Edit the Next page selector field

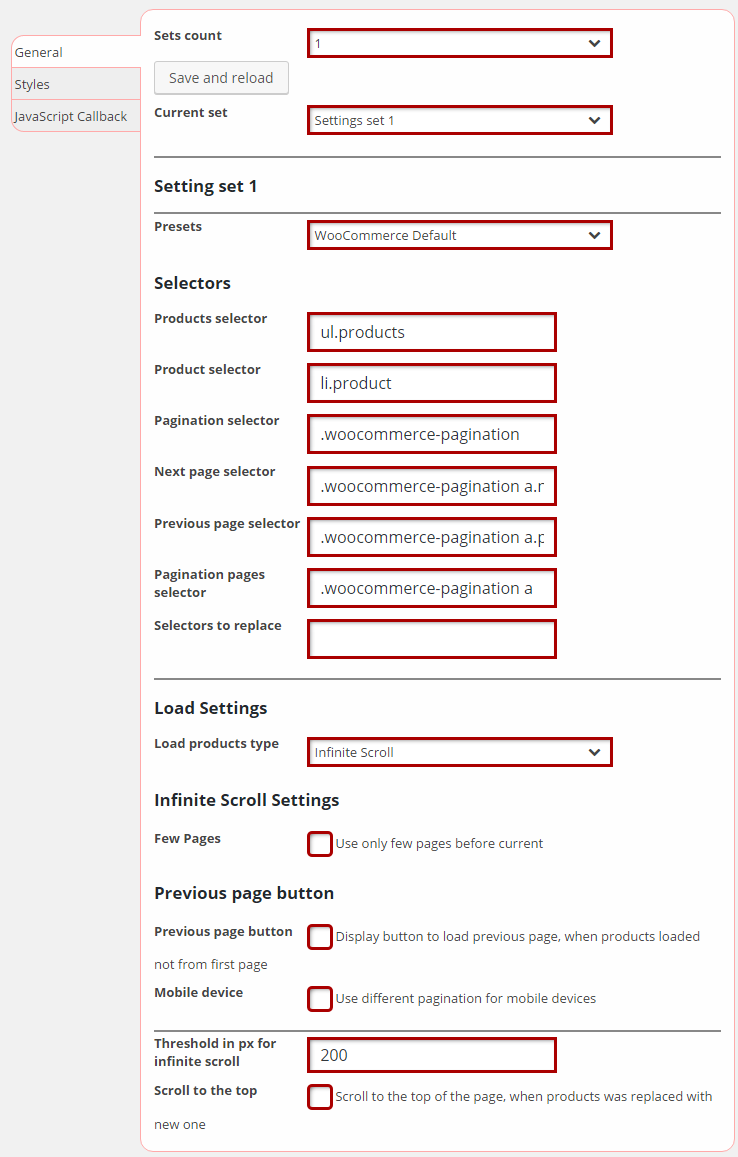[x=431, y=486]
